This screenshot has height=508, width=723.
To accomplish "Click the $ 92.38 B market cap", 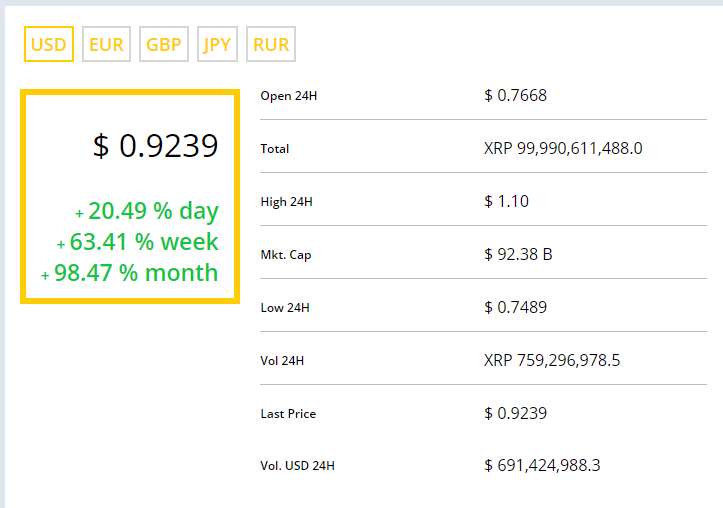I will click(518, 254).
